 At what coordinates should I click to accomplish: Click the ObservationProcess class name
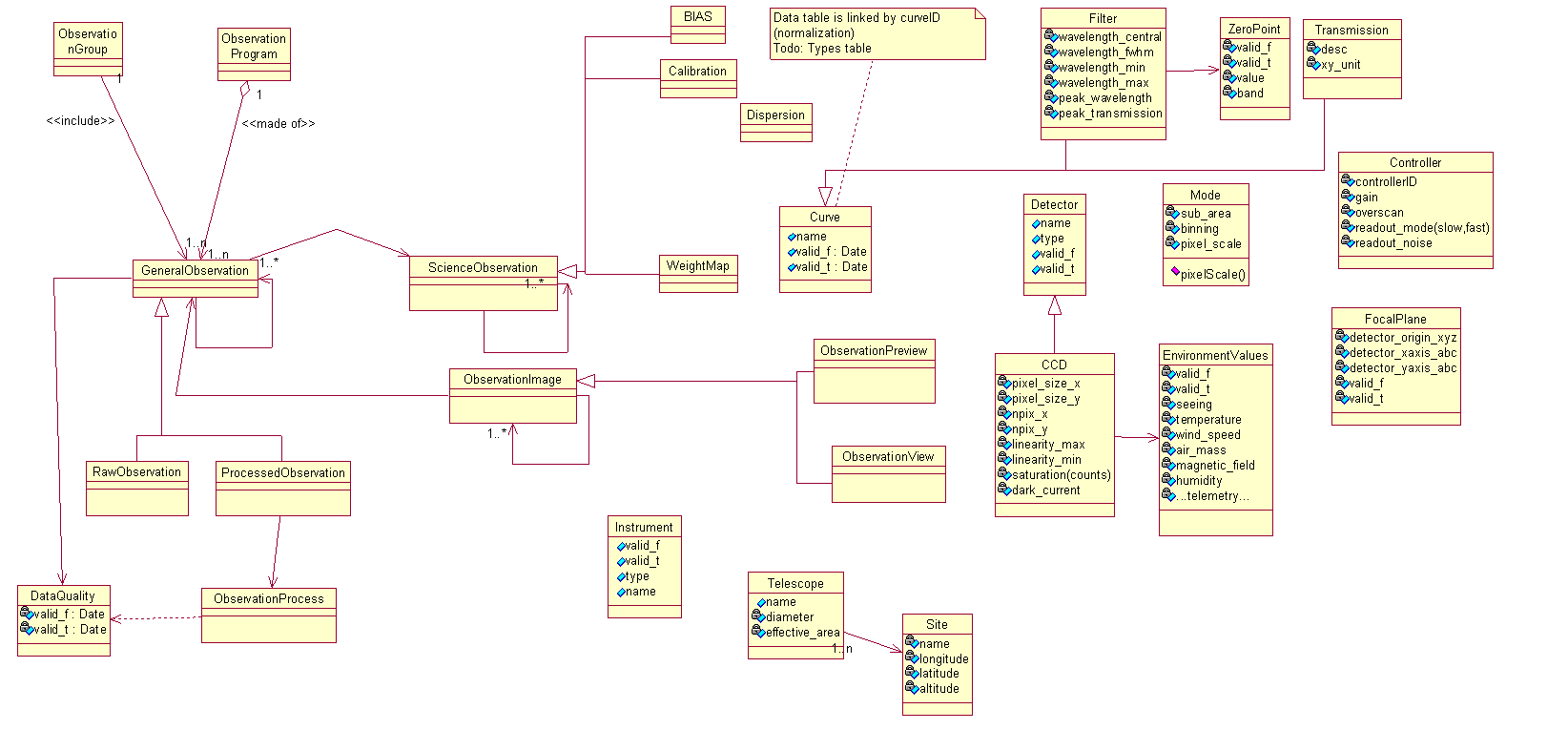[268, 598]
